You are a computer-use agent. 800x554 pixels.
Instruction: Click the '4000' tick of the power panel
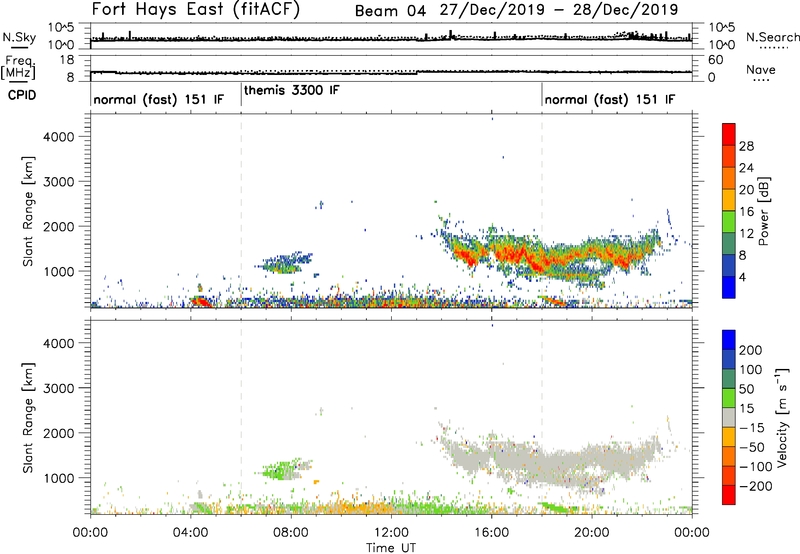click(59, 137)
